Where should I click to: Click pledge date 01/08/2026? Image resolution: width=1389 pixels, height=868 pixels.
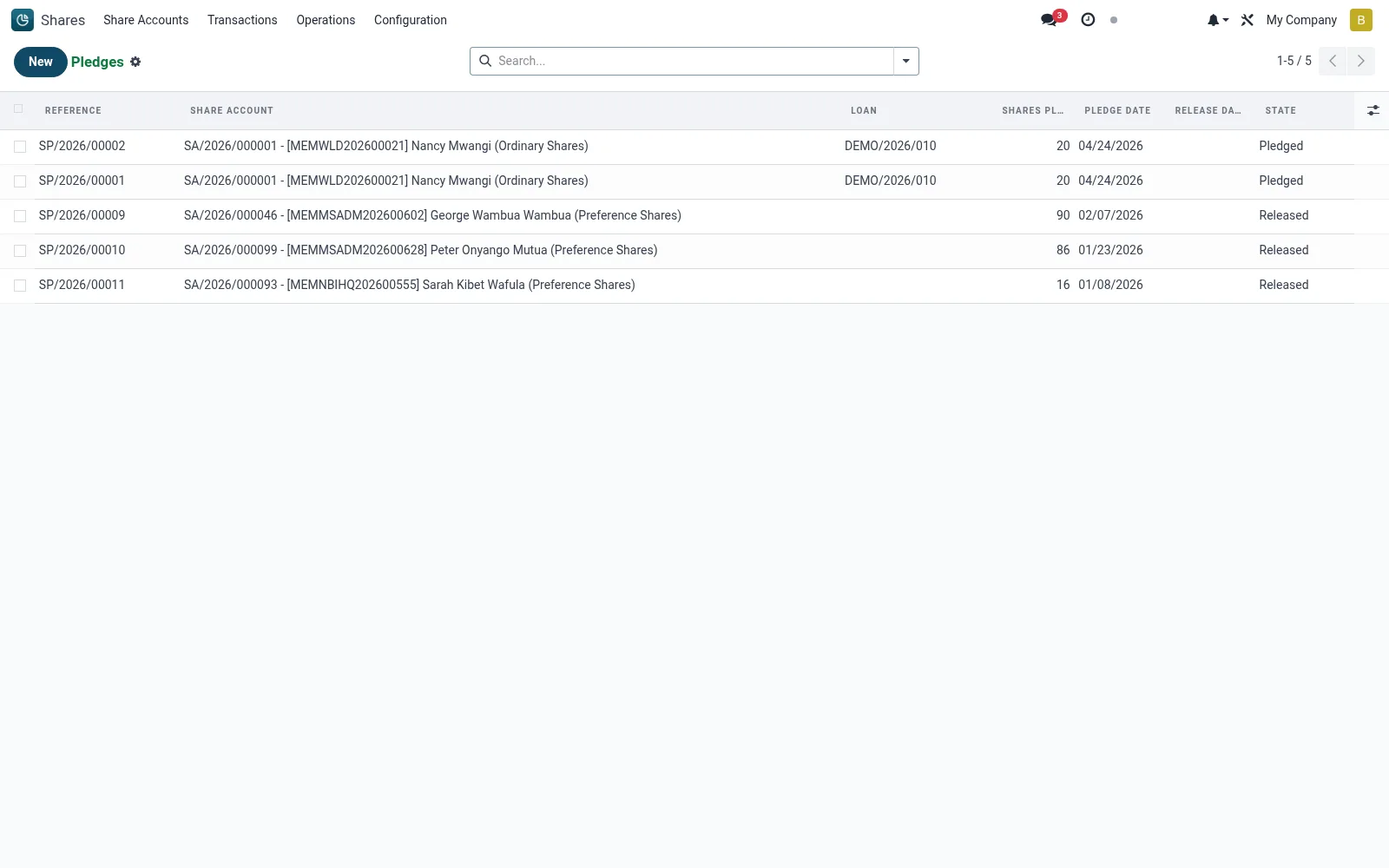tap(1110, 285)
